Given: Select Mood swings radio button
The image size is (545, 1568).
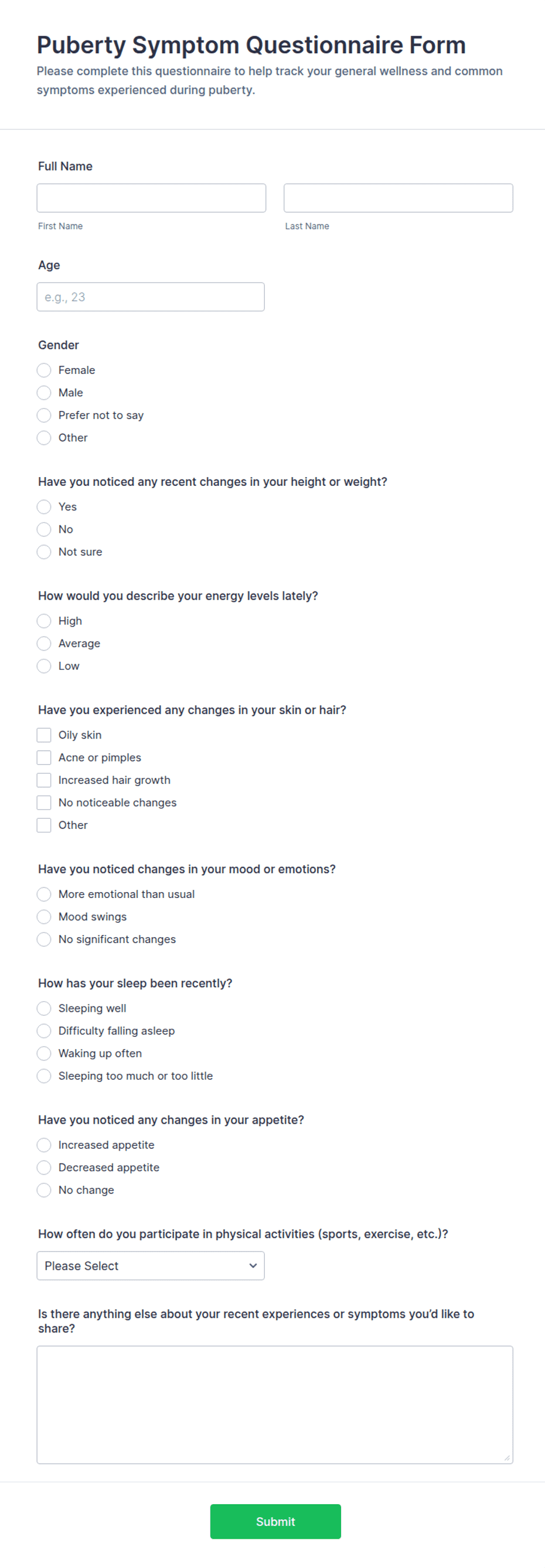Looking at the screenshot, I should (44, 917).
